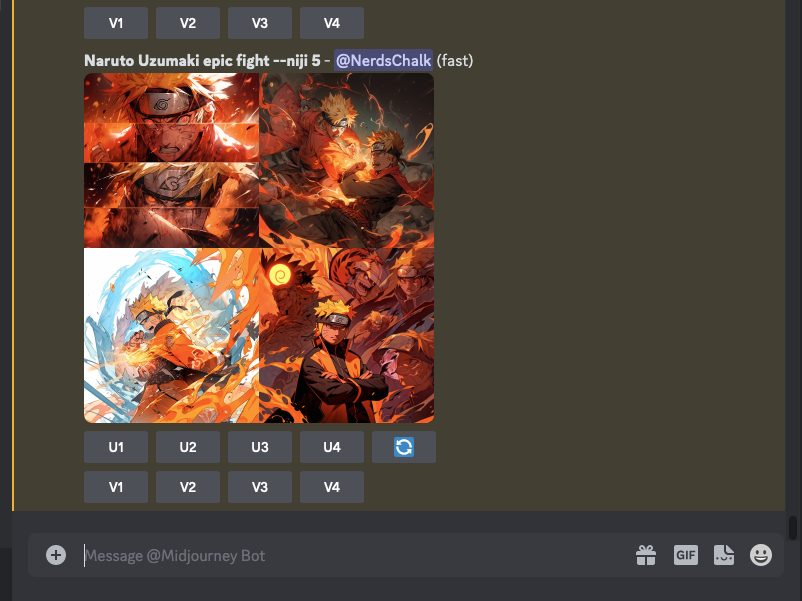802x601 pixels.
Task: Create variations with lower V3 button
Action: pos(260,487)
